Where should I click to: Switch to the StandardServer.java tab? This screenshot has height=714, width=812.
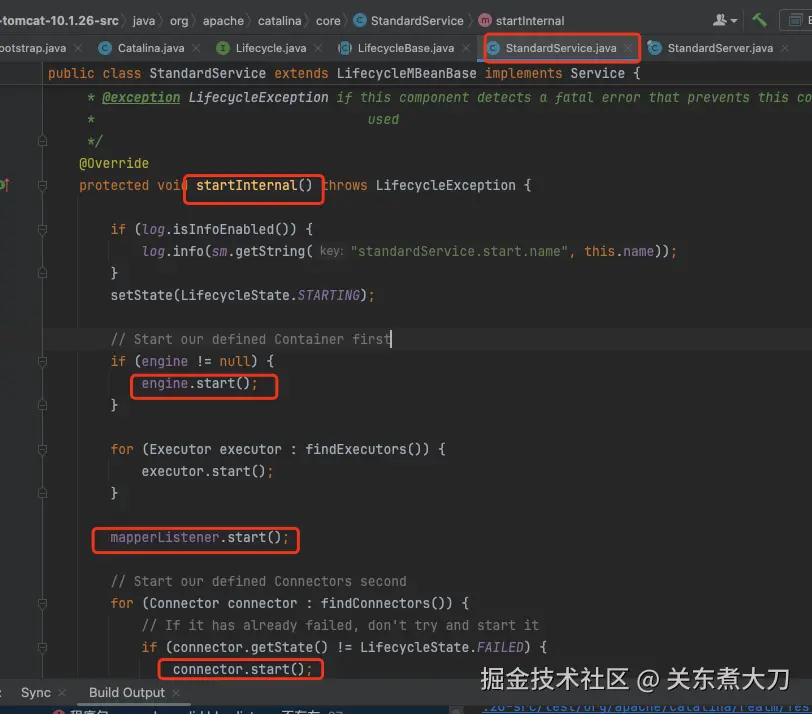click(x=720, y=48)
